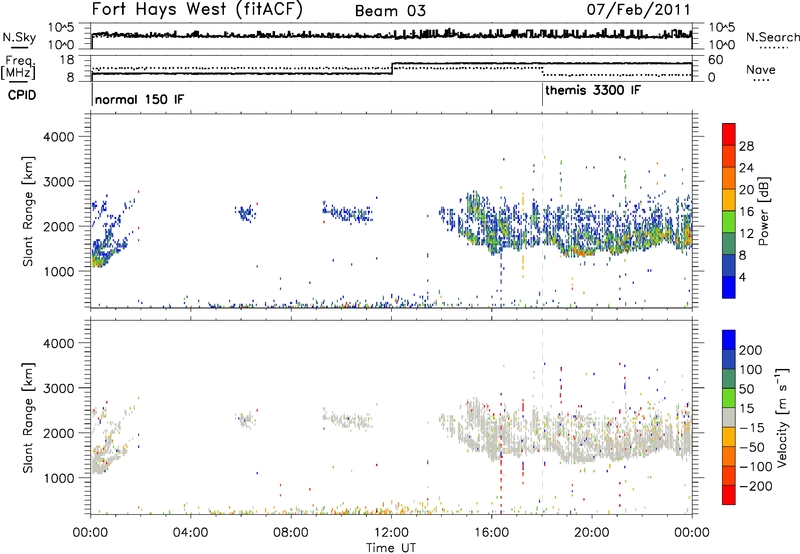Click the '60' Nave axis tick
Screen dimensions: 800x554
716,60
